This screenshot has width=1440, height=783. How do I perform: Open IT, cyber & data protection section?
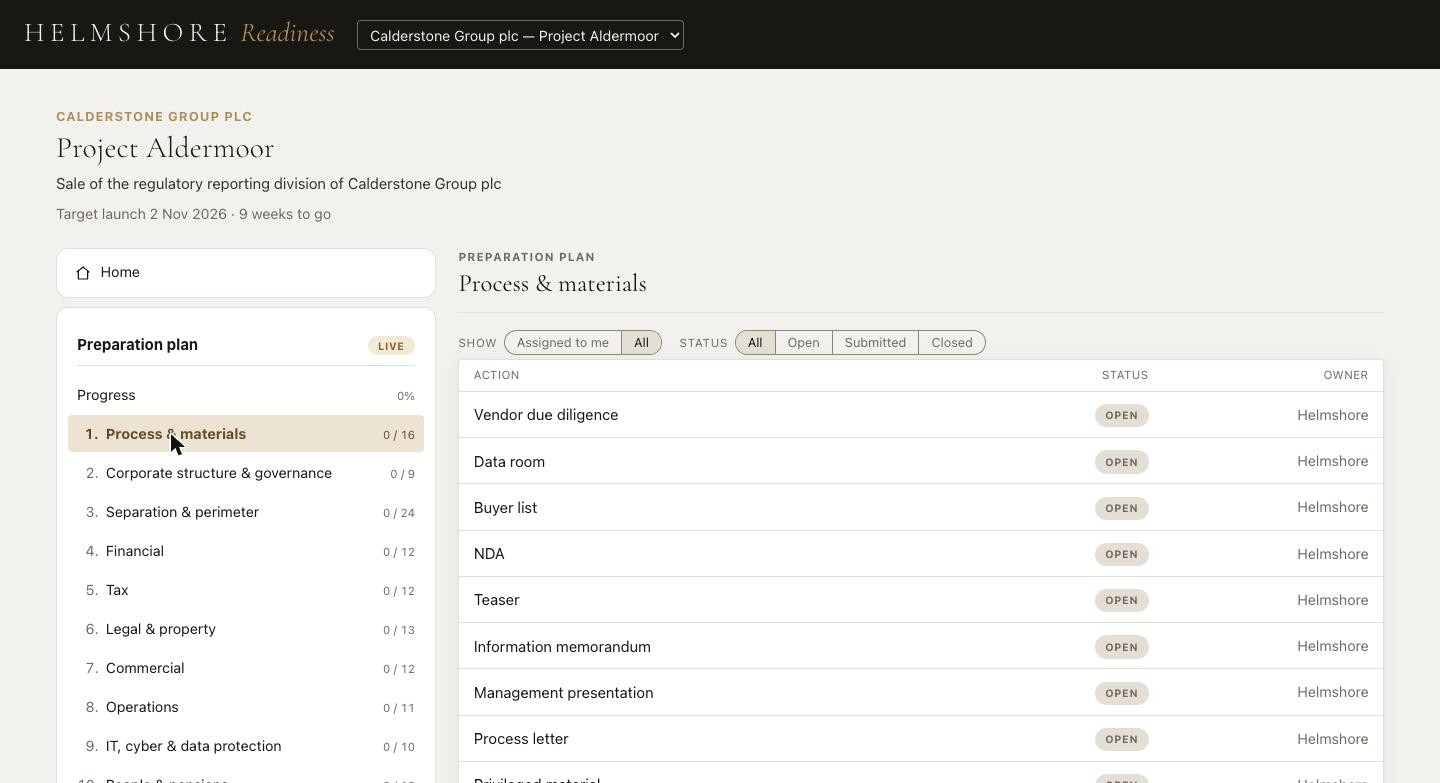point(246,746)
